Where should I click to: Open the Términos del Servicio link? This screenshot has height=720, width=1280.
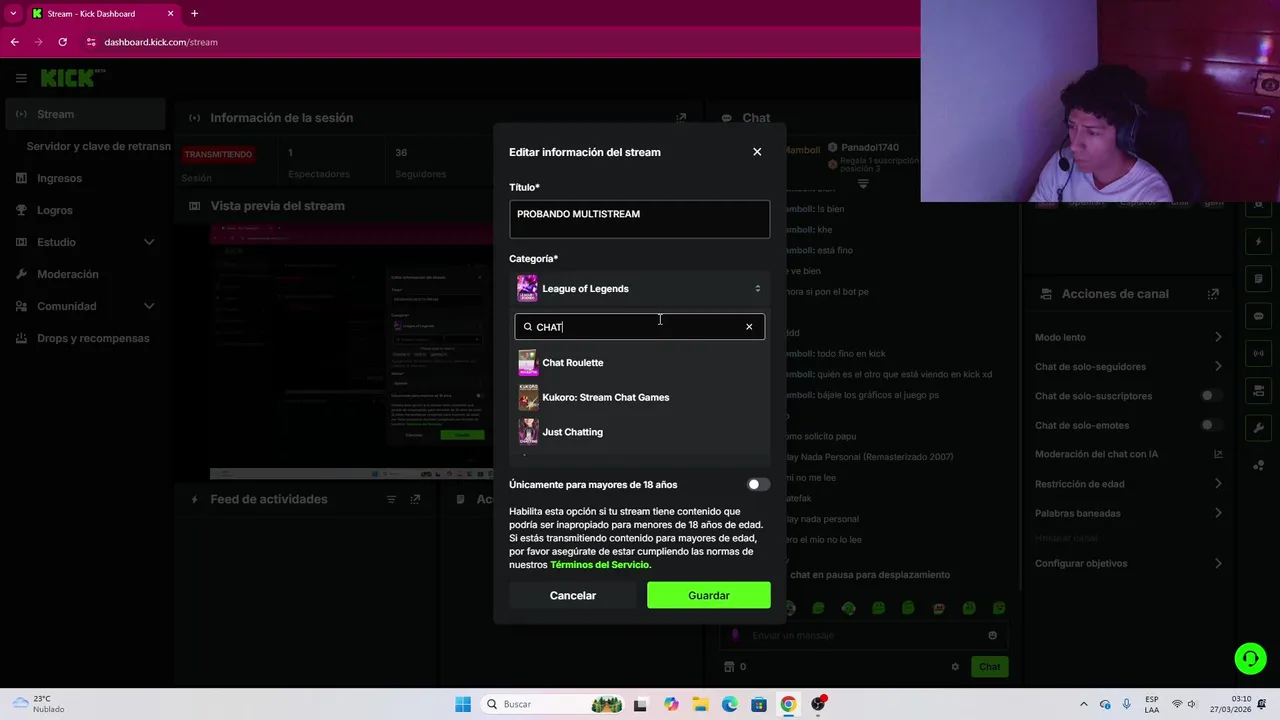click(x=599, y=565)
